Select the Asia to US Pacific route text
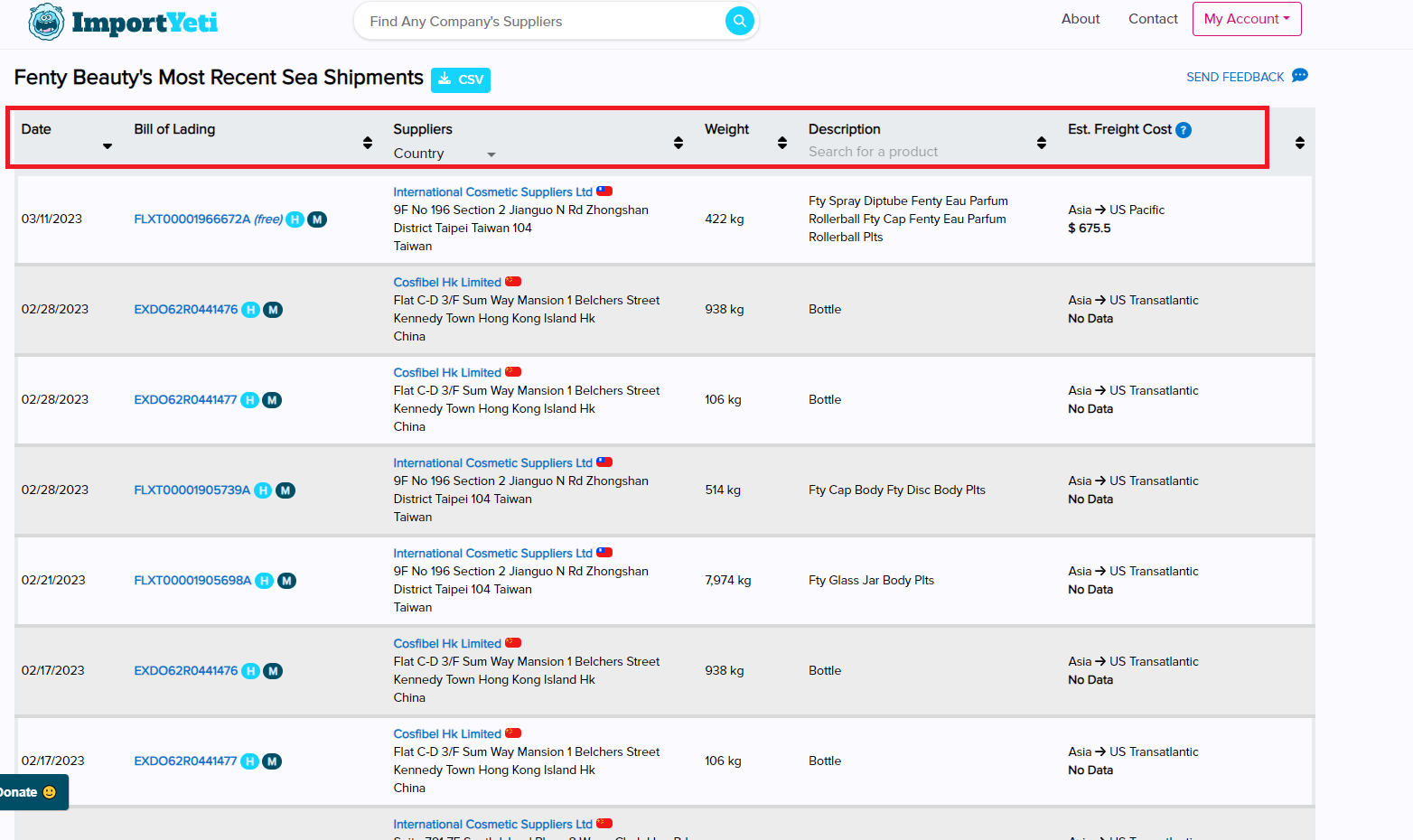The height and width of the screenshot is (840, 1413). coord(1116,210)
